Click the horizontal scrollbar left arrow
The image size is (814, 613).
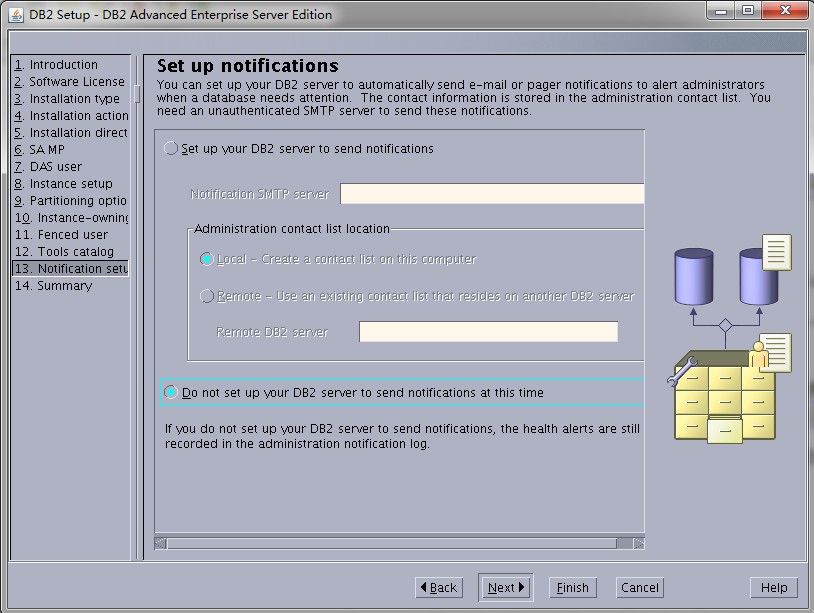pos(160,543)
